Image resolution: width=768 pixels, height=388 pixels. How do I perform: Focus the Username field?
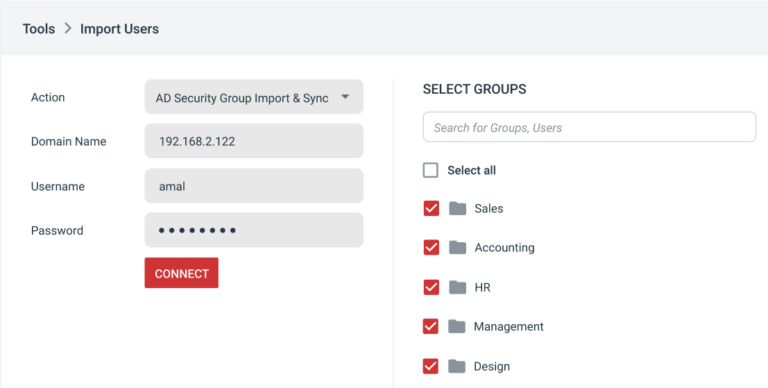click(254, 186)
